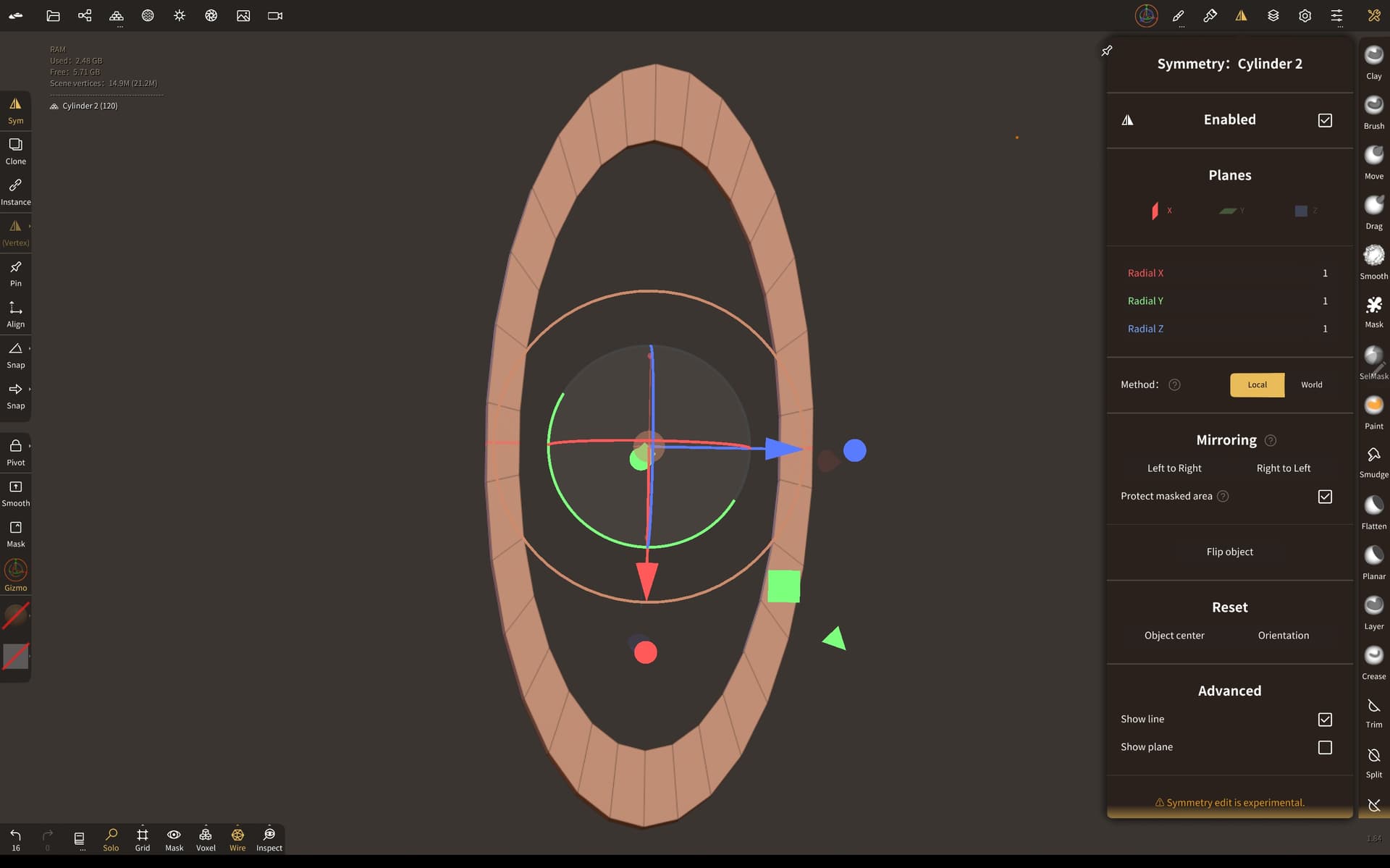Screen dimensions: 1390x868
Task: Toggle the Z symmetry plane
Action: [1305, 211]
